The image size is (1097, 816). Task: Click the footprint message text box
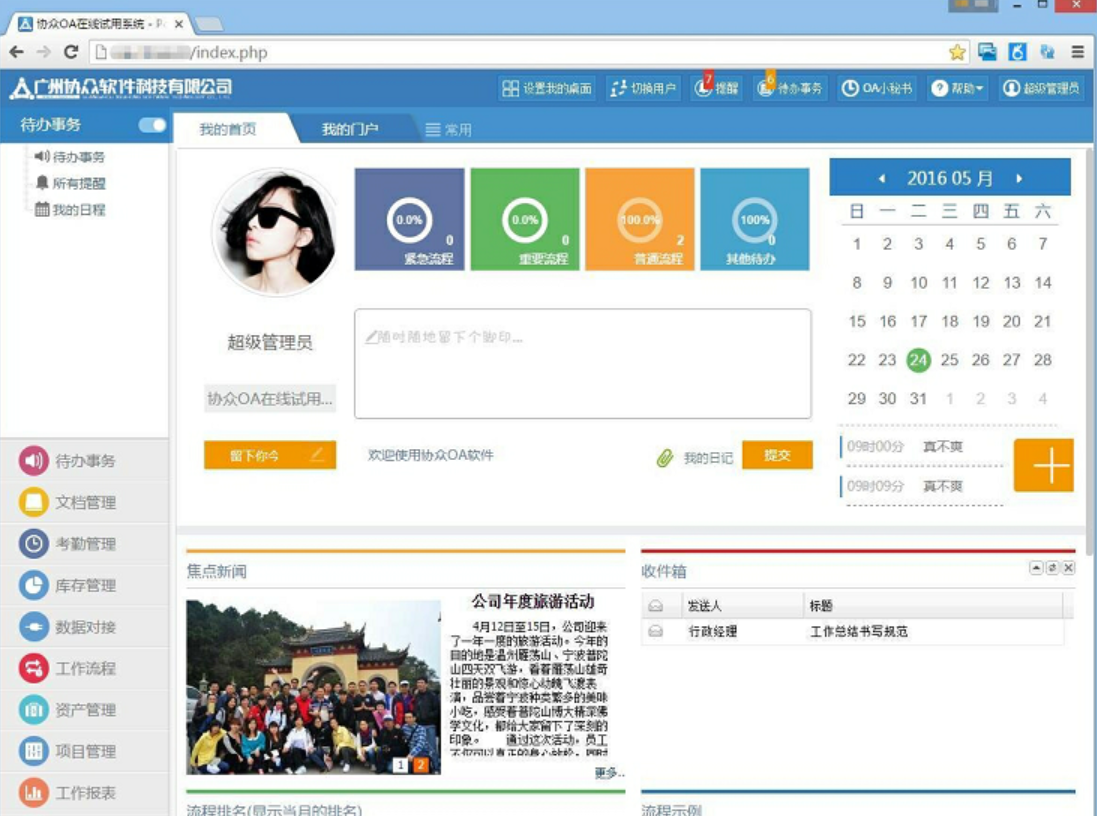click(582, 363)
